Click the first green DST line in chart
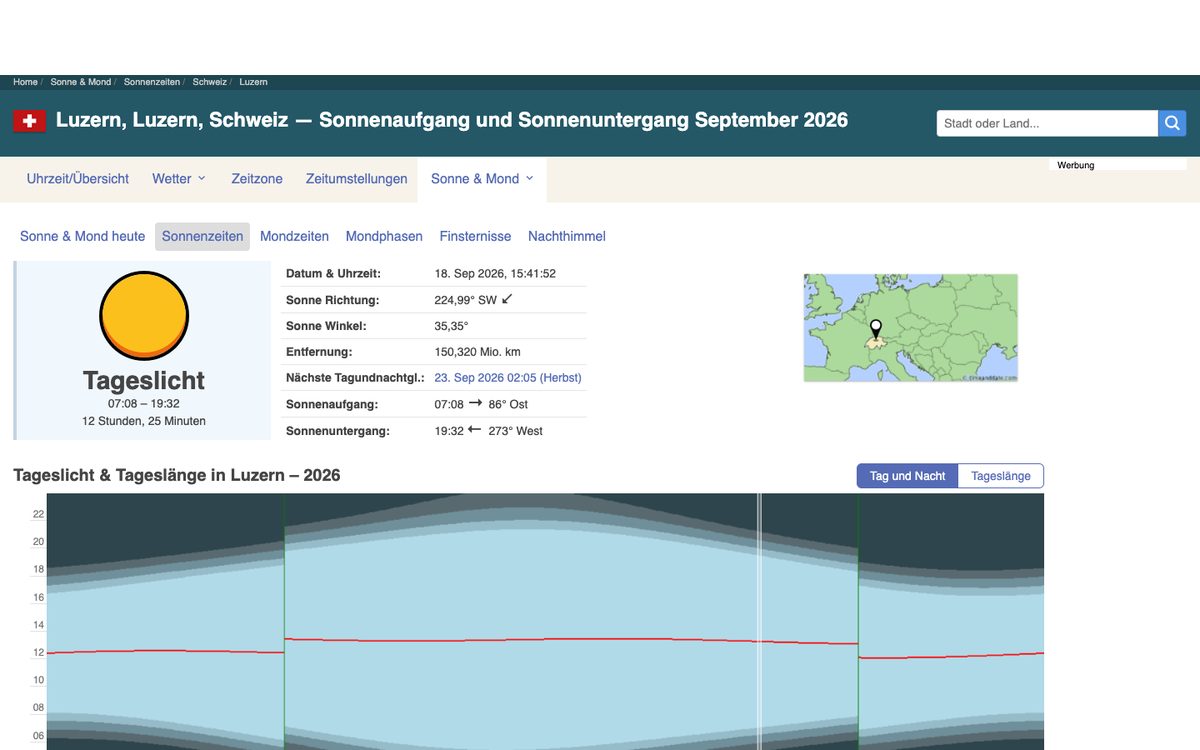Viewport: 1200px width, 750px height. click(x=285, y=620)
